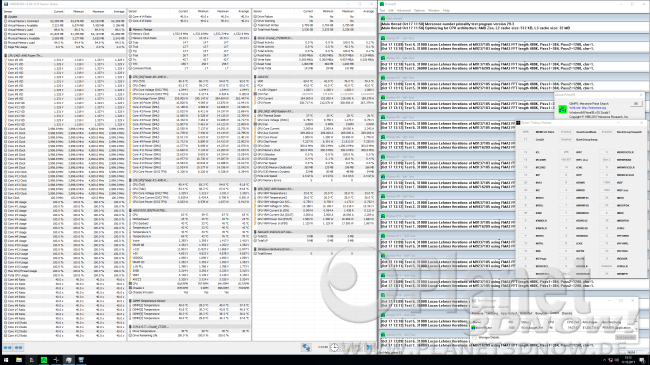This screenshot has height=365, width=650.
Task: Switch to the Leistung tab in Task Manager
Action: click(491, 313)
